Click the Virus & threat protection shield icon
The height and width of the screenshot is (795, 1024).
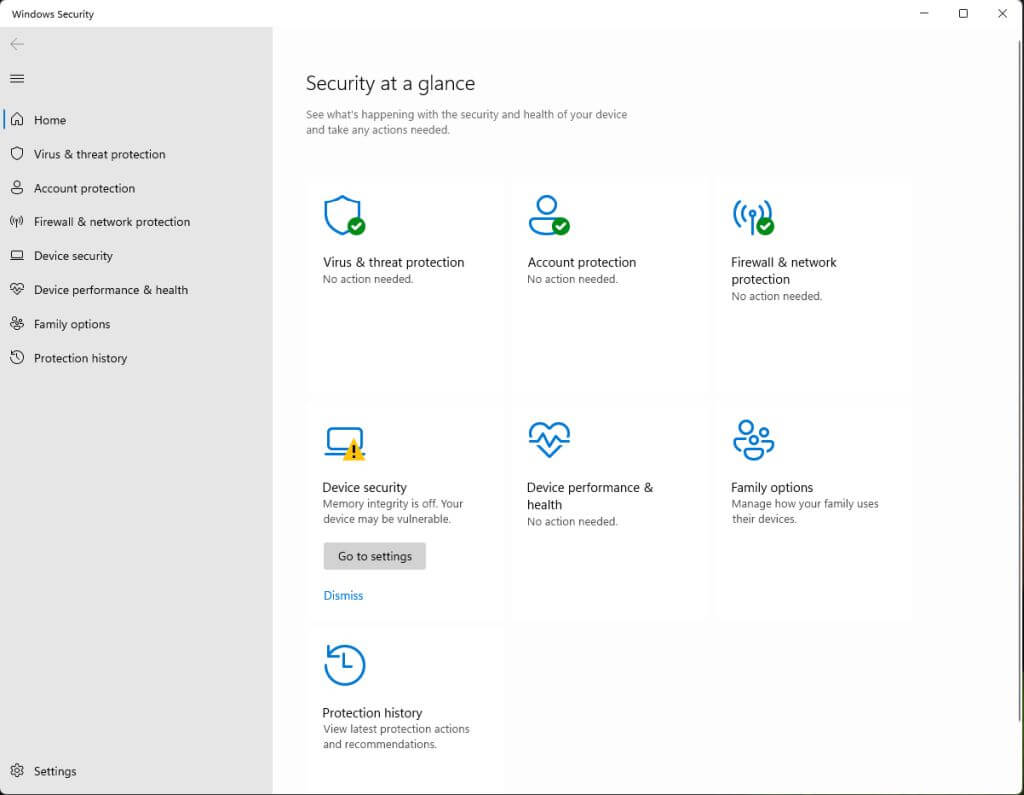pyautogui.click(x=343, y=215)
